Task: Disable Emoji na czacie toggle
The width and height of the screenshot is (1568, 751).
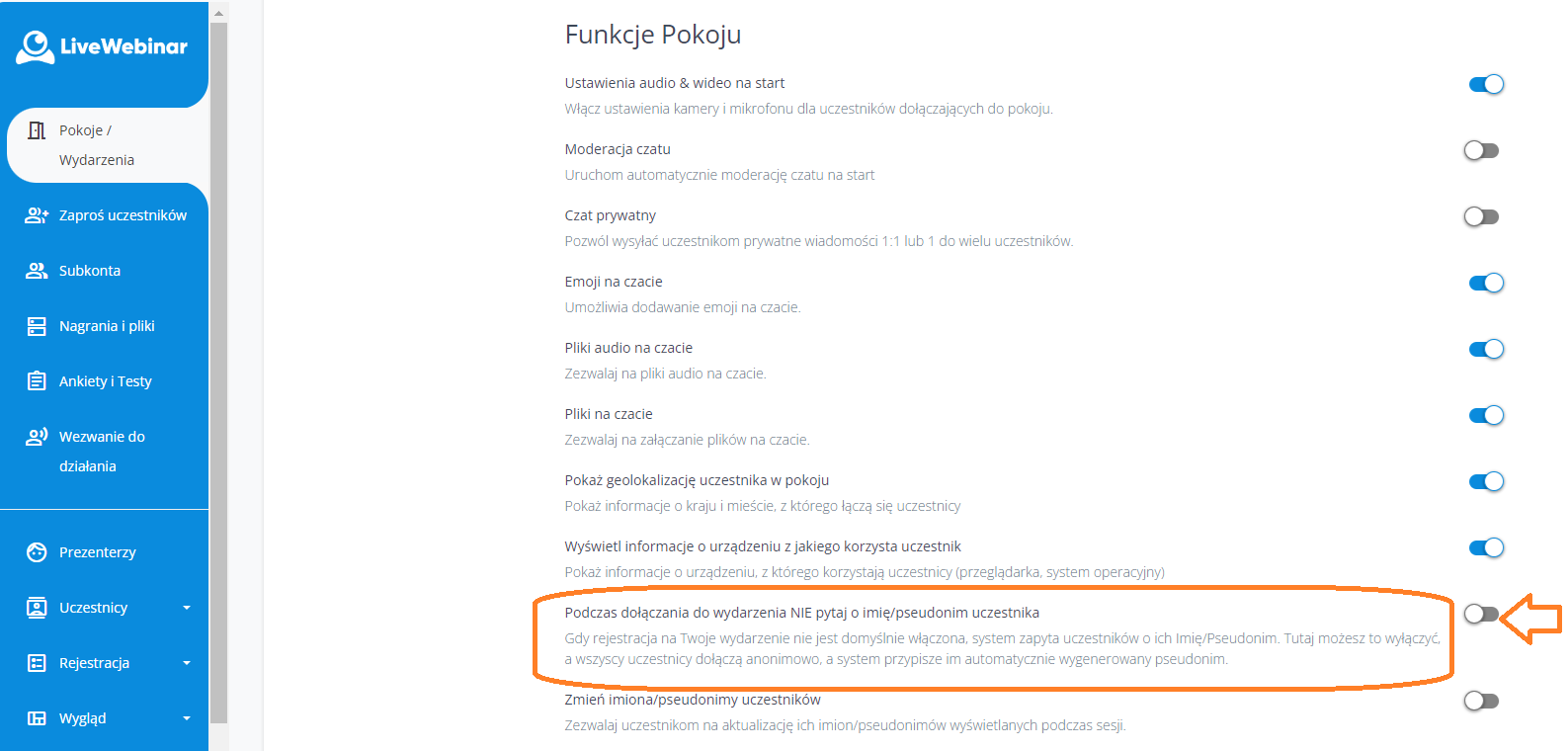Action: click(1486, 283)
